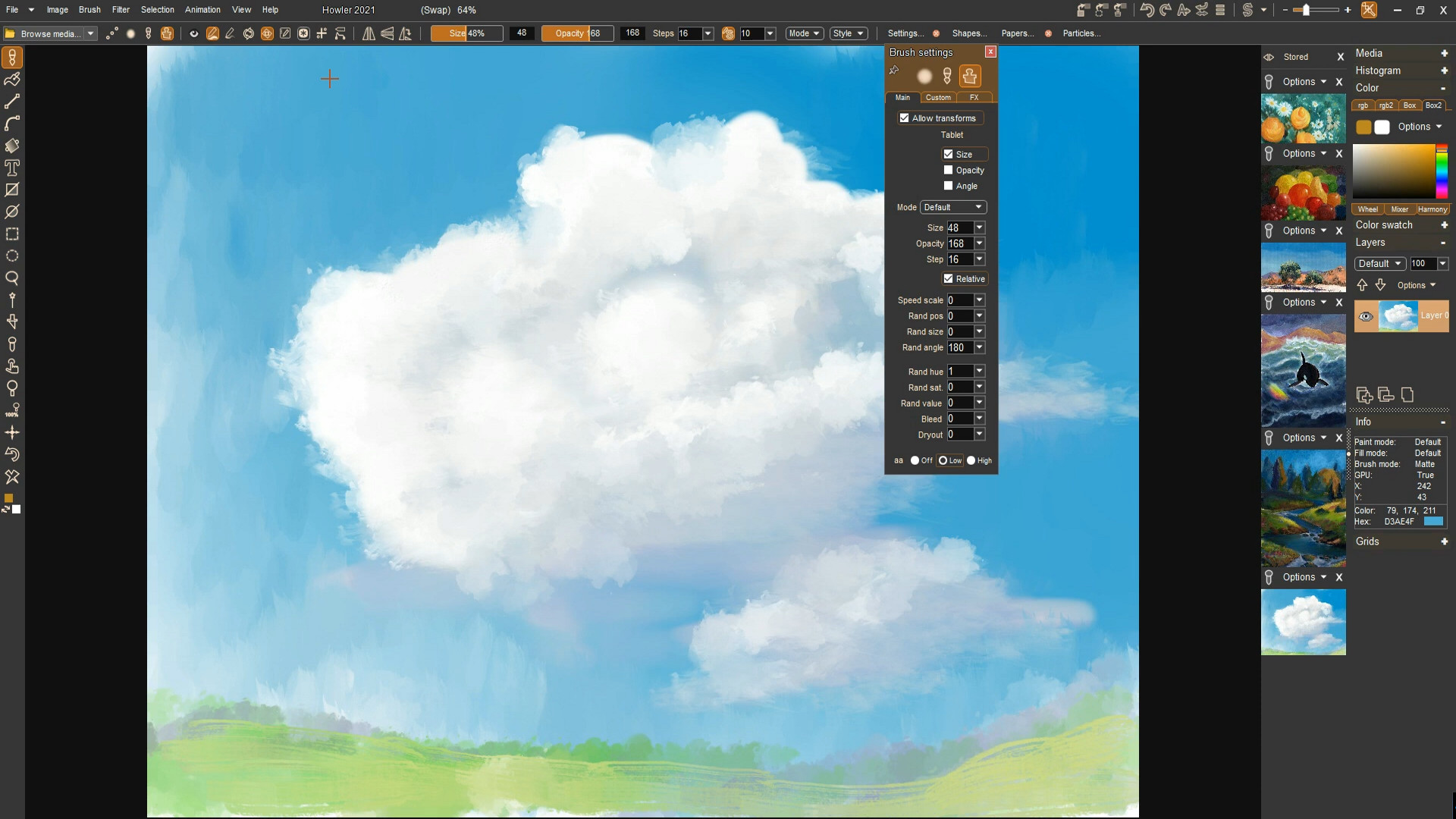
Task: Open the Animation menu
Action: click(202, 10)
